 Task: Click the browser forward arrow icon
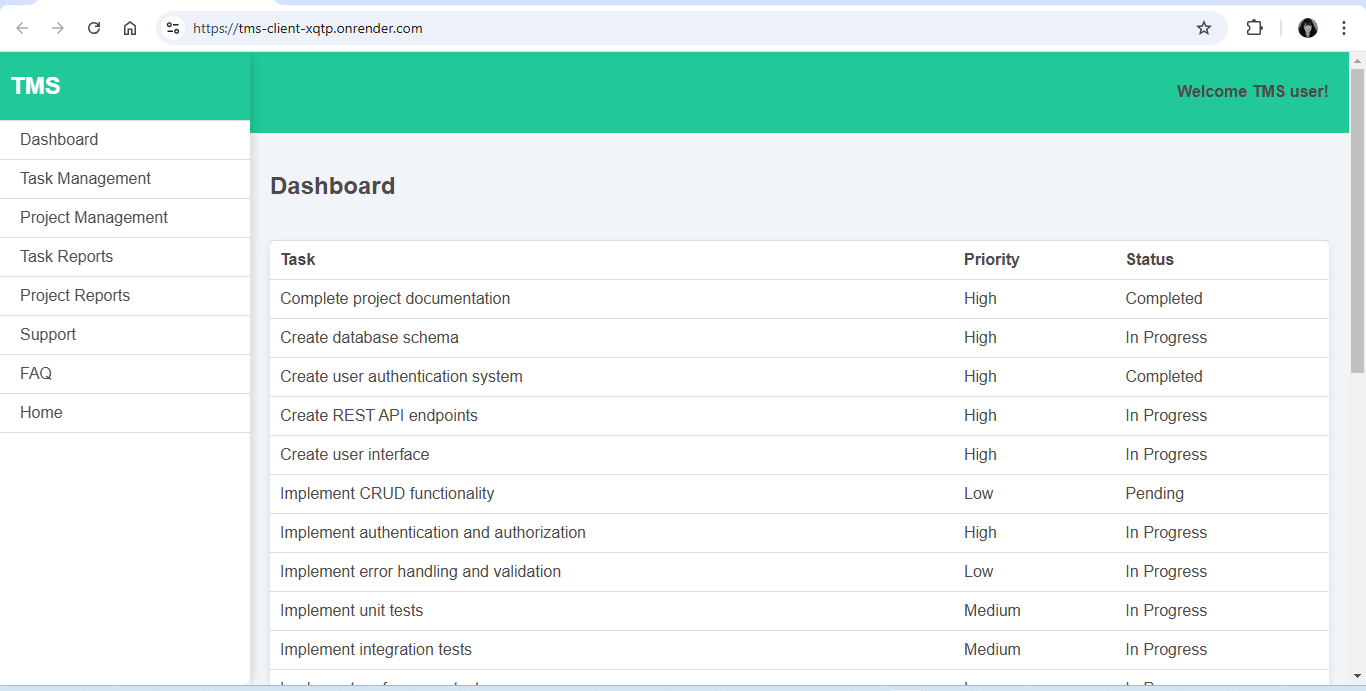pyautogui.click(x=58, y=28)
